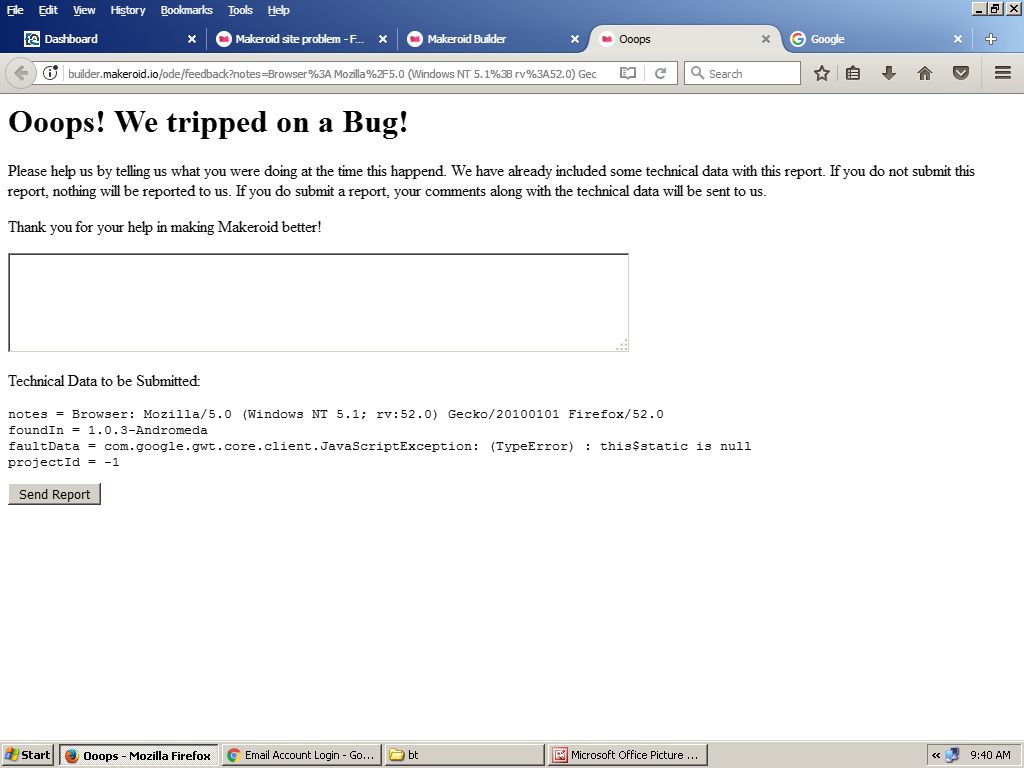Switch to Email Account Login Chrome taskbar item
The image size is (1024, 768).
301,755
